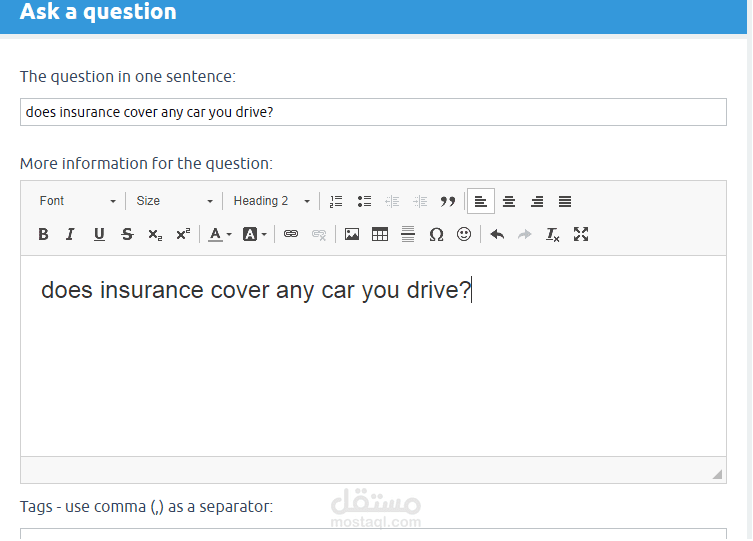Align text to the left
753x541 pixels.
pos(481,201)
